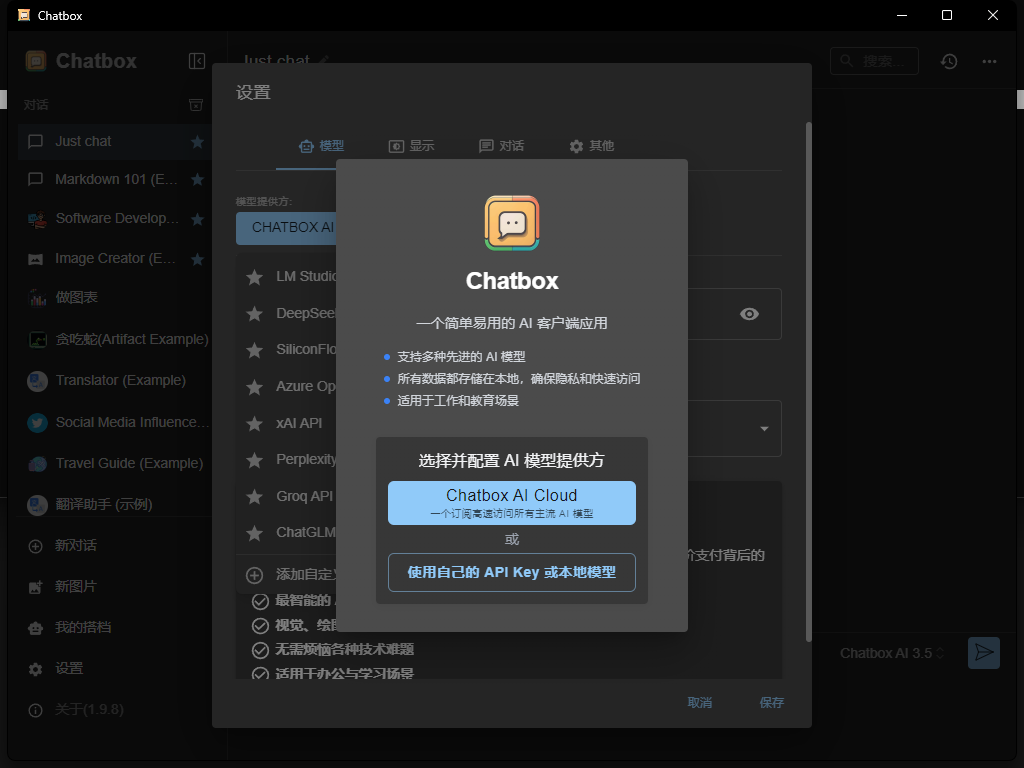Screen dimensions: 1024x768
Task: Click the star beside xAI API
Action: coord(254,423)
